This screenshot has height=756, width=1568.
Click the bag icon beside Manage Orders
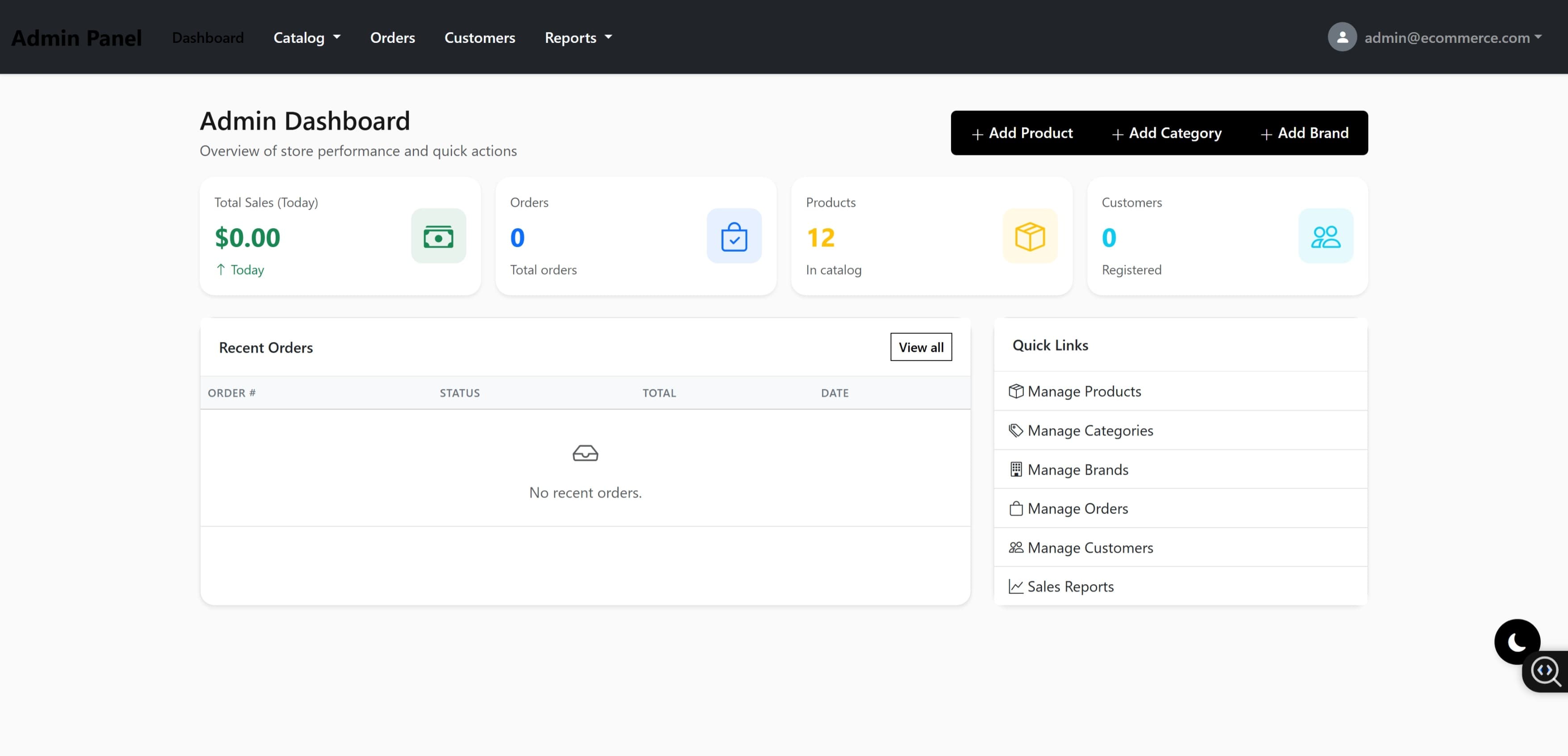(1016, 508)
